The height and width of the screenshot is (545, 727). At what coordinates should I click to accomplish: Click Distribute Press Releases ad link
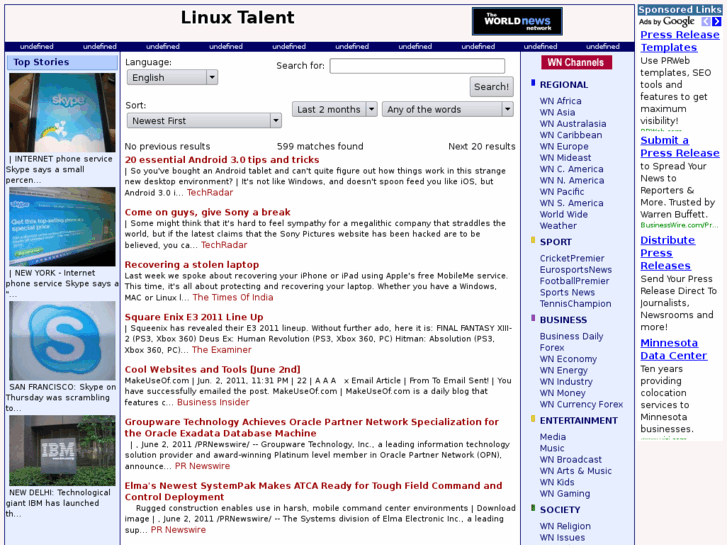[668, 253]
